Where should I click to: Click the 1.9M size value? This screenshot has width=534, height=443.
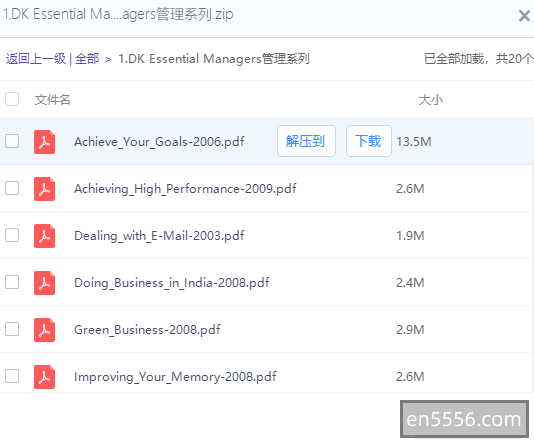pyautogui.click(x=410, y=236)
